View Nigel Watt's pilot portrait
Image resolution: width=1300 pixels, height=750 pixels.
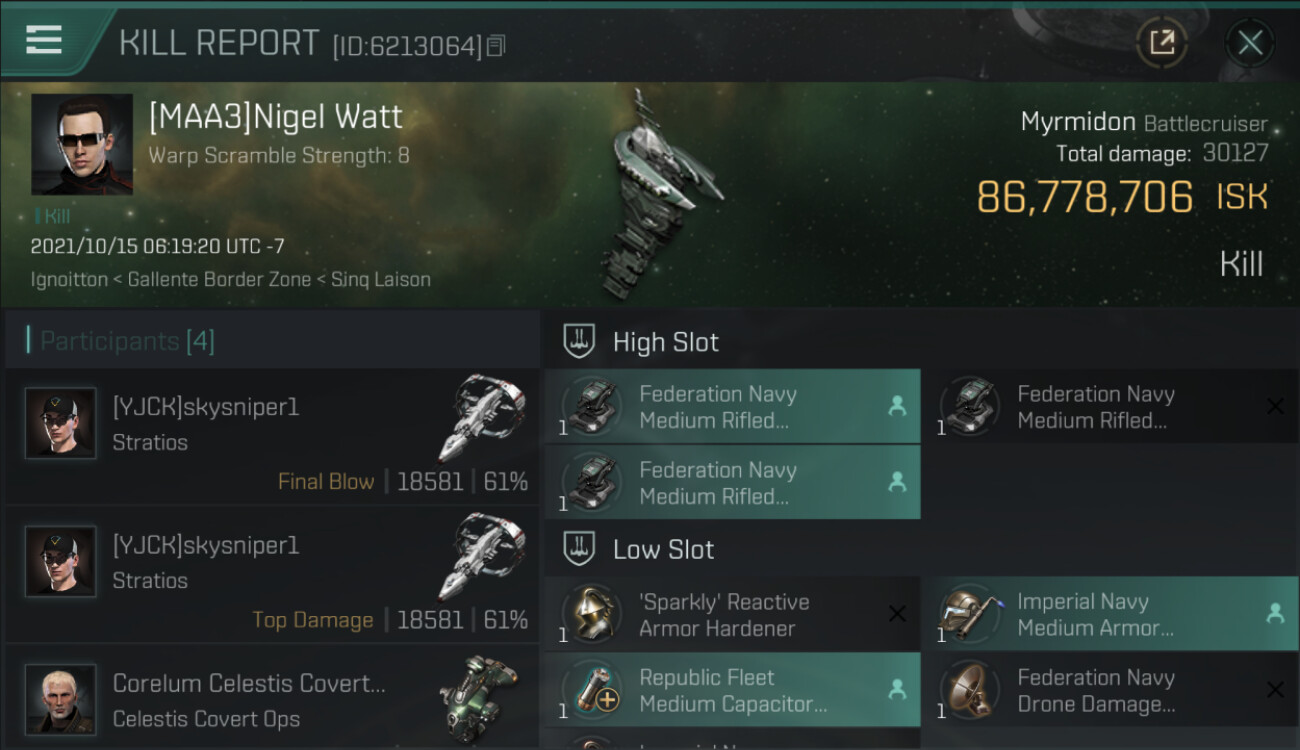click(x=82, y=144)
